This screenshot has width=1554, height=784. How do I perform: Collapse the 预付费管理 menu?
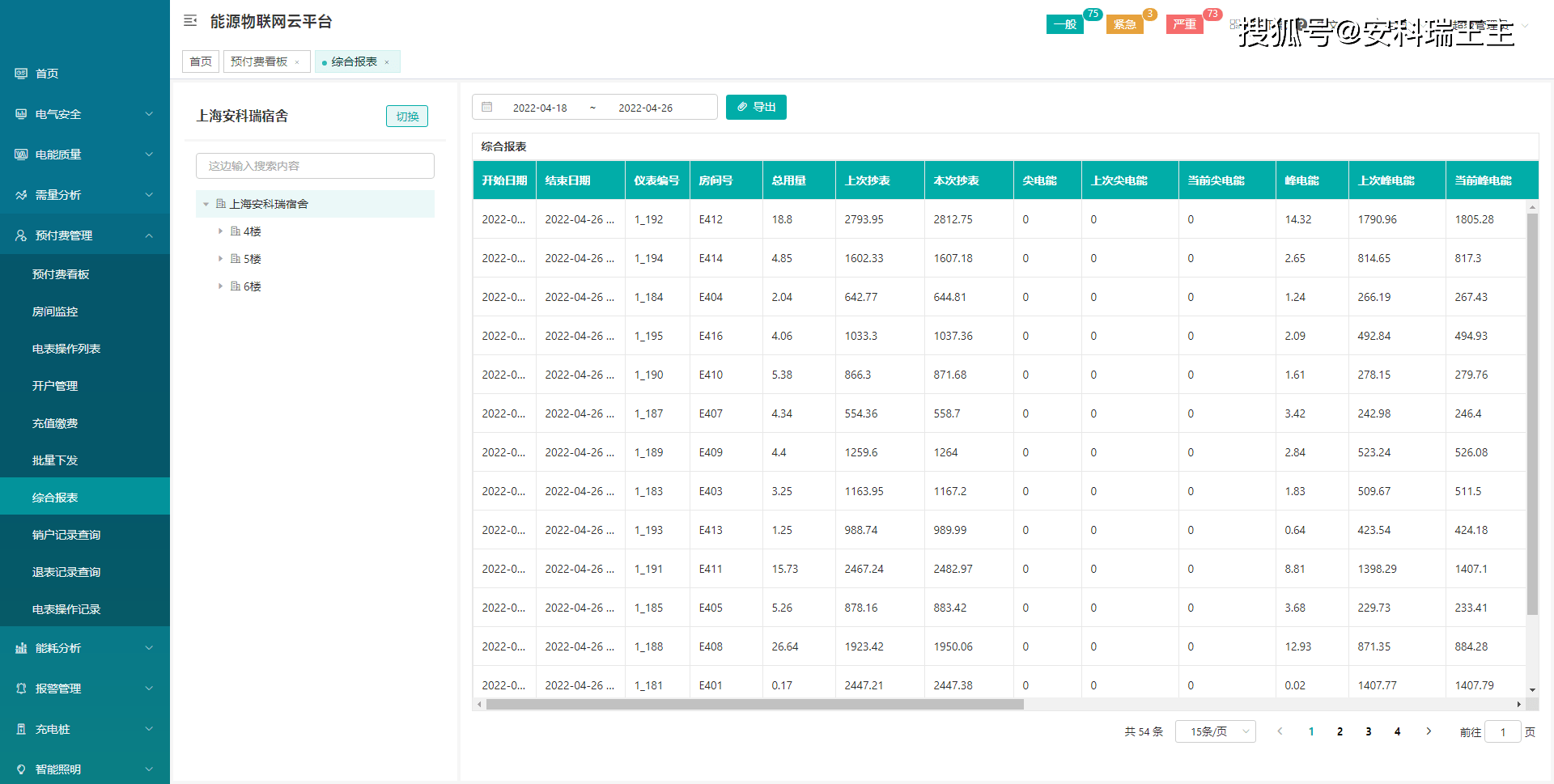(x=85, y=235)
